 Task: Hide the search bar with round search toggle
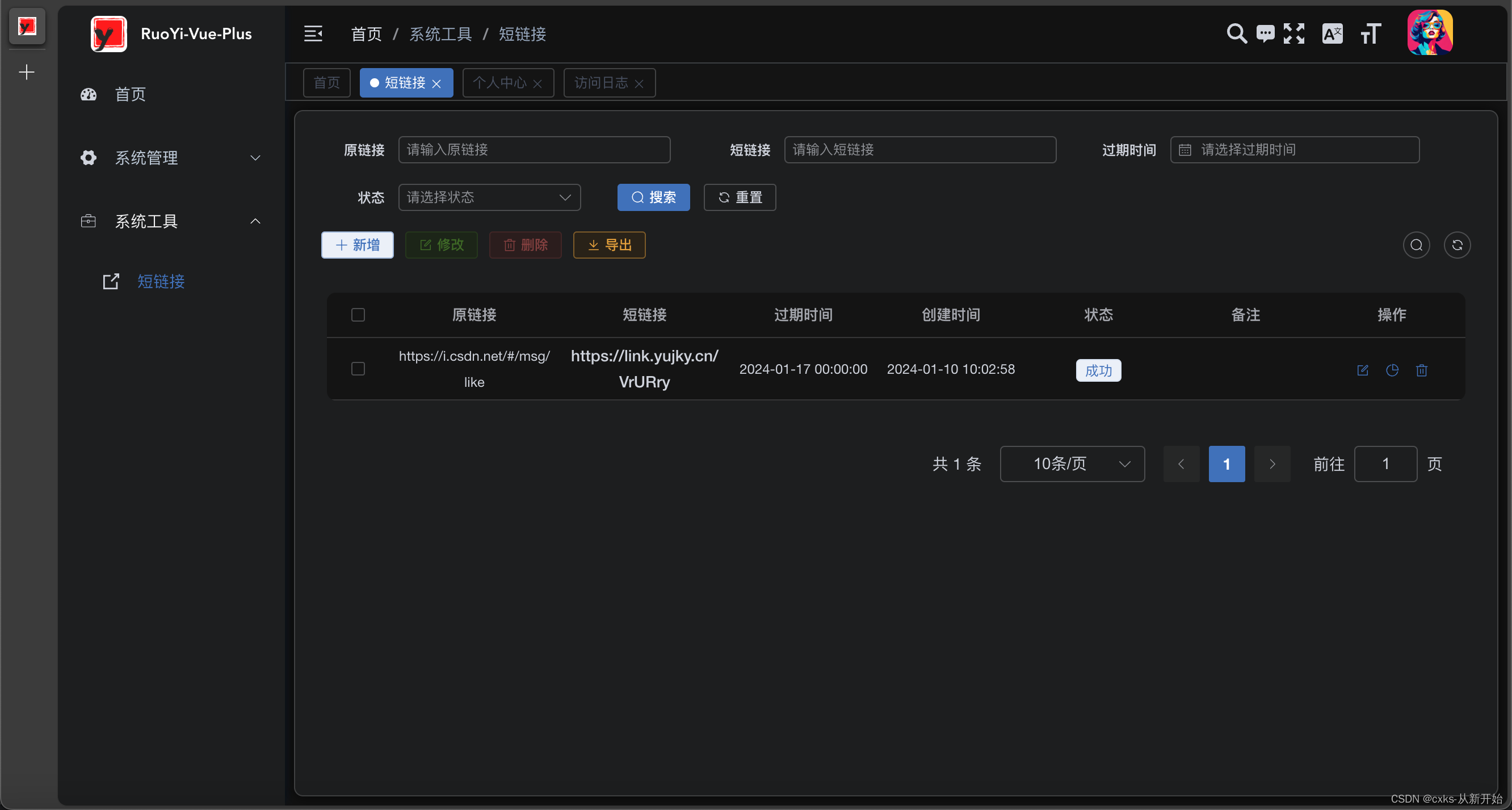tap(1416, 245)
